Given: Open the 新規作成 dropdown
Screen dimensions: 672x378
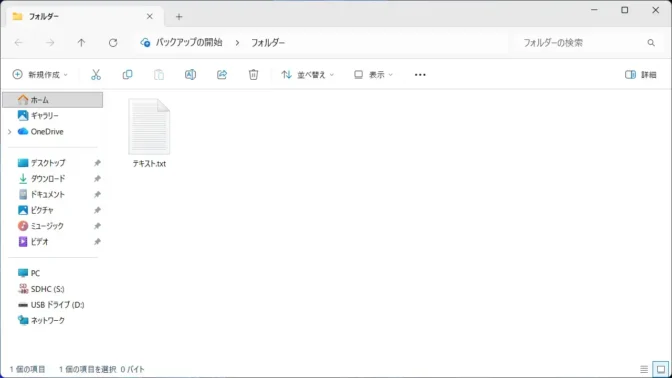Looking at the screenshot, I should [x=40, y=75].
